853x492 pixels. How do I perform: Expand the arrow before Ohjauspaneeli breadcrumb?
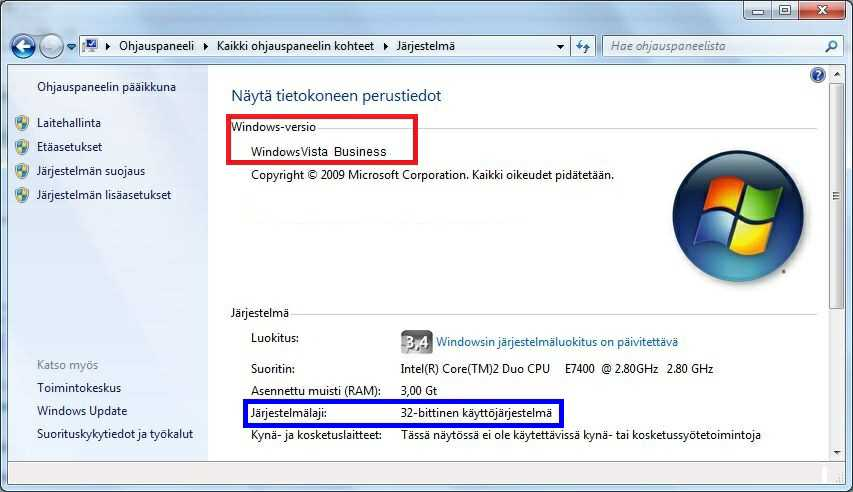click(108, 46)
